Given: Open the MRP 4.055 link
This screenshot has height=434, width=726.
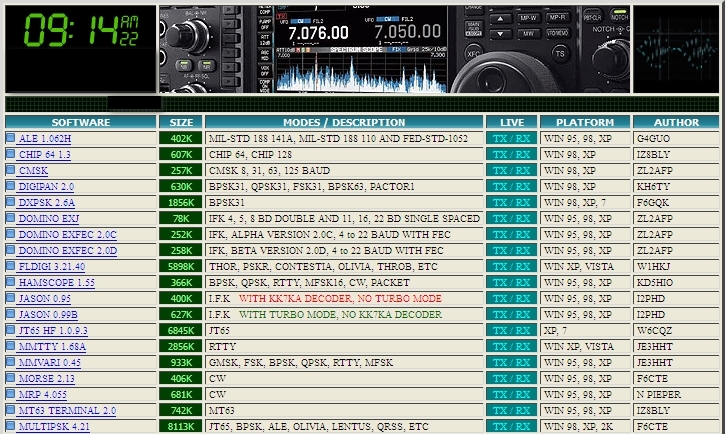Looking at the screenshot, I should (43, 395).
